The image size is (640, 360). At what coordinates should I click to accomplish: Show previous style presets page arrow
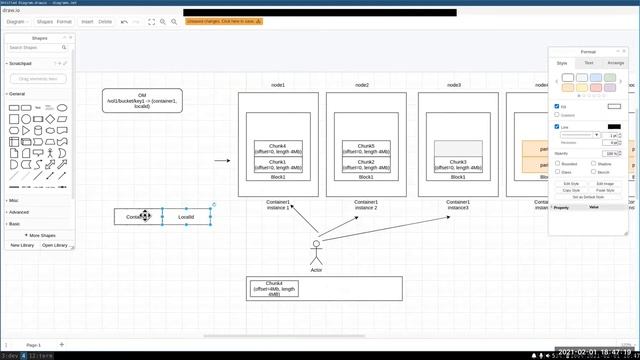(556, 82)
